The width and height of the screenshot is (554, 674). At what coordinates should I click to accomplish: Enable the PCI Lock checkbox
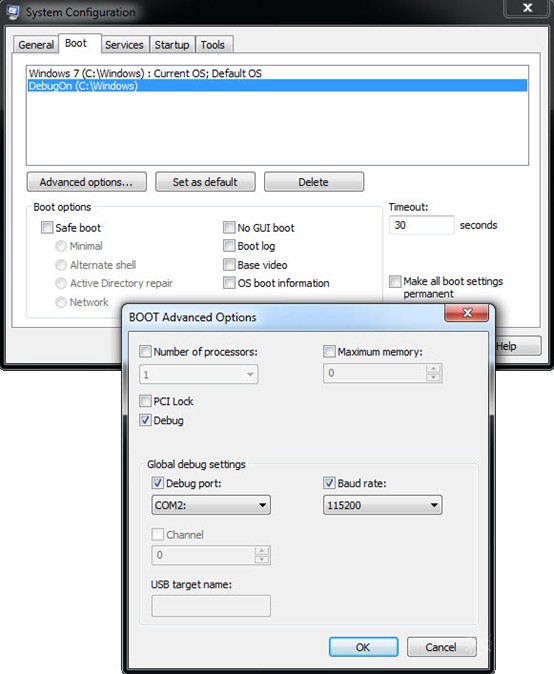(x=145, y=401)
